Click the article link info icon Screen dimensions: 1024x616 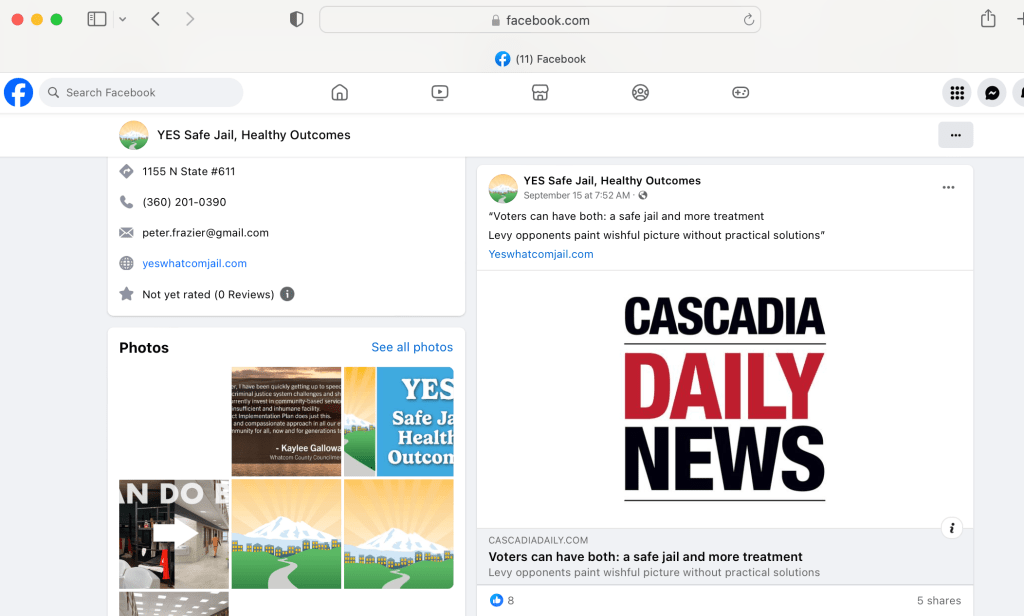(x=952, y=528)
